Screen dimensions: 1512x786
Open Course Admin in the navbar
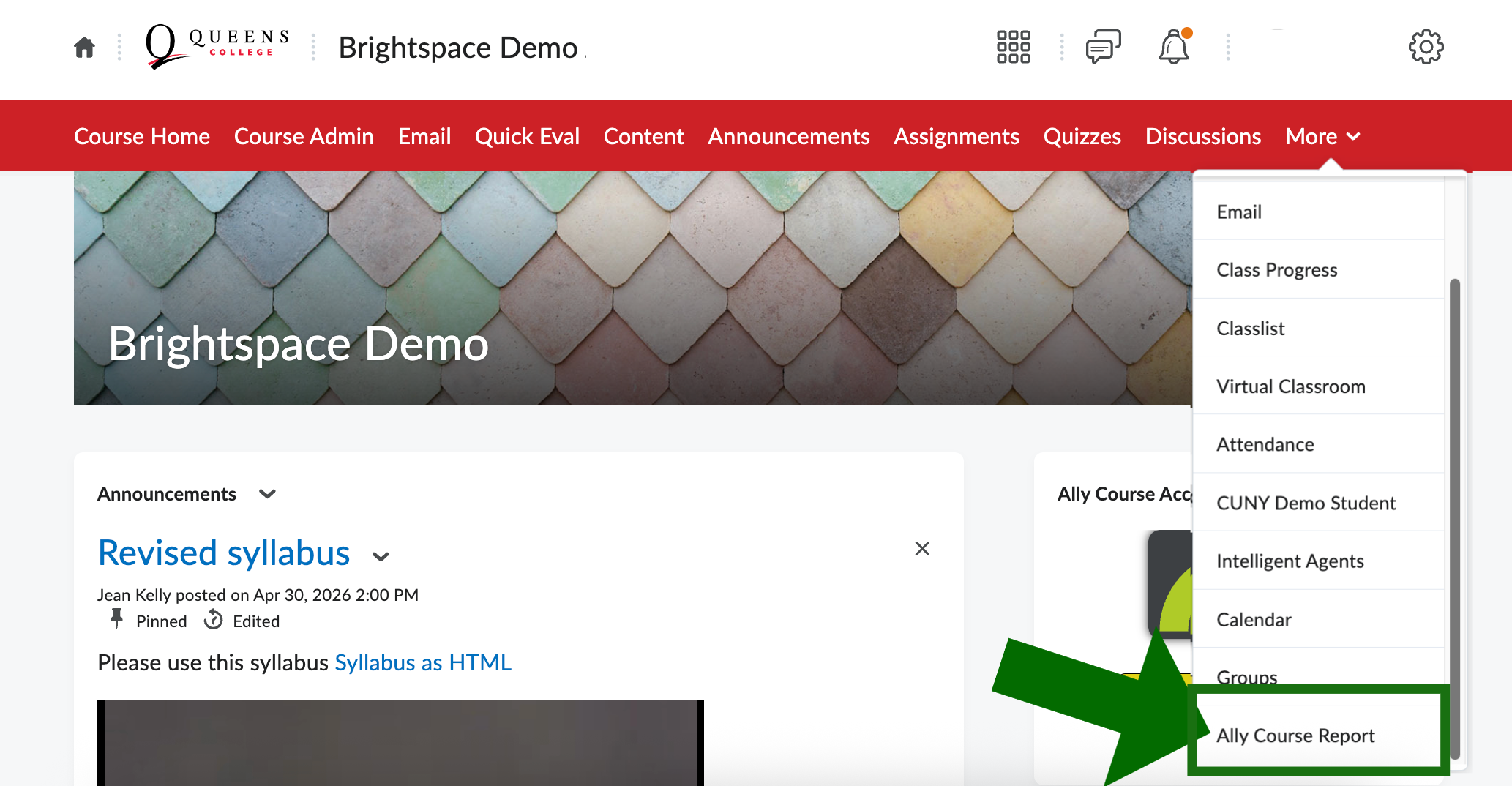pos(304,136)
